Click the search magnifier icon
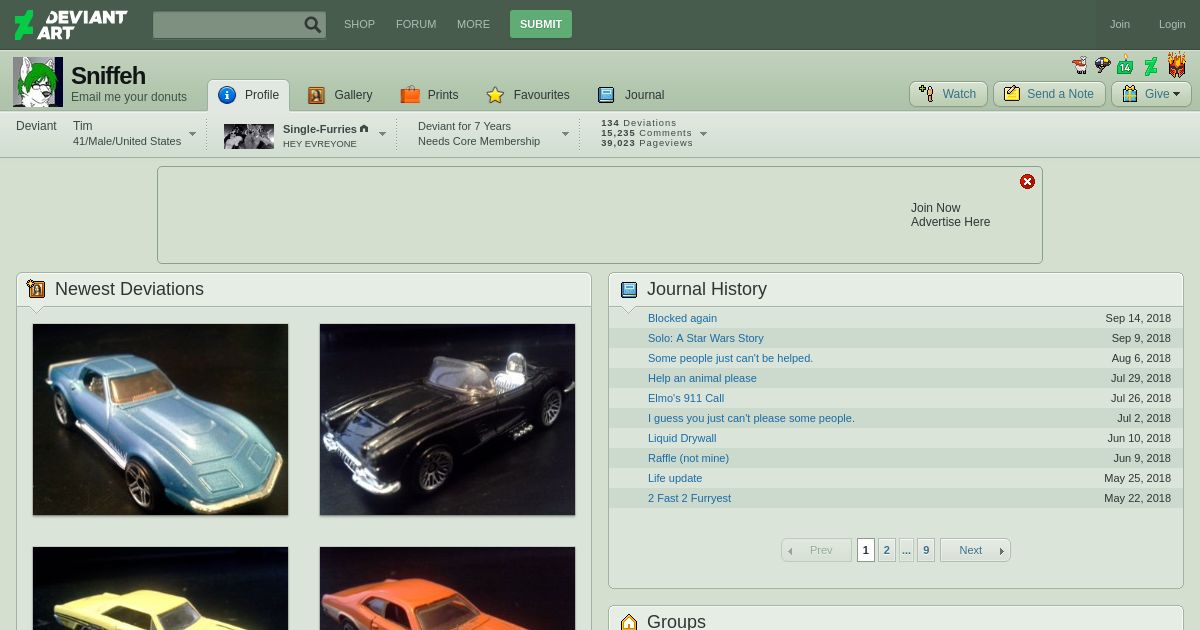This screenshot has height=630, width=1200. pyautogui.click(x=313, y=25)
